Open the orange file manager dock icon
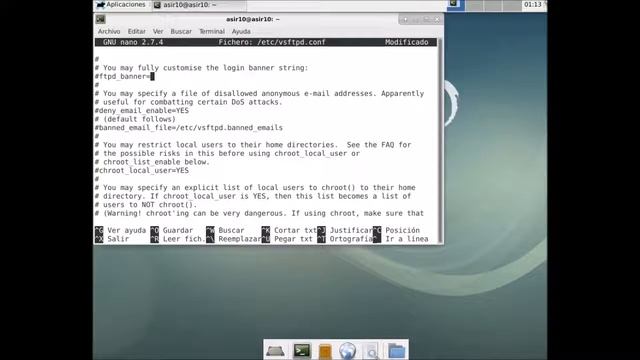Image resolution: width=640 pixels, height=360 pixels. pos(325,351)
